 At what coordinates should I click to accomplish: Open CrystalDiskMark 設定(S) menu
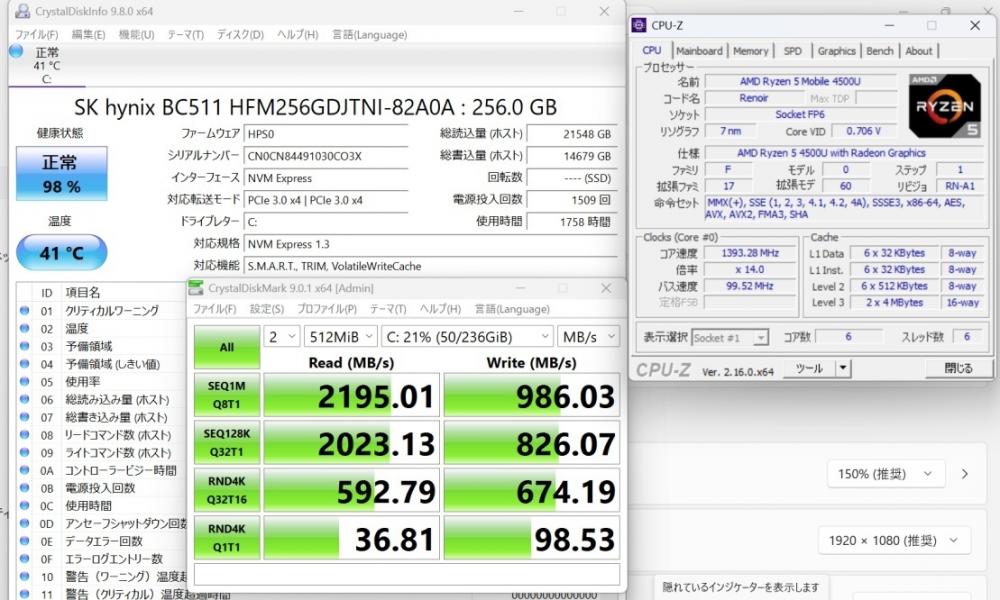point(267,309)
